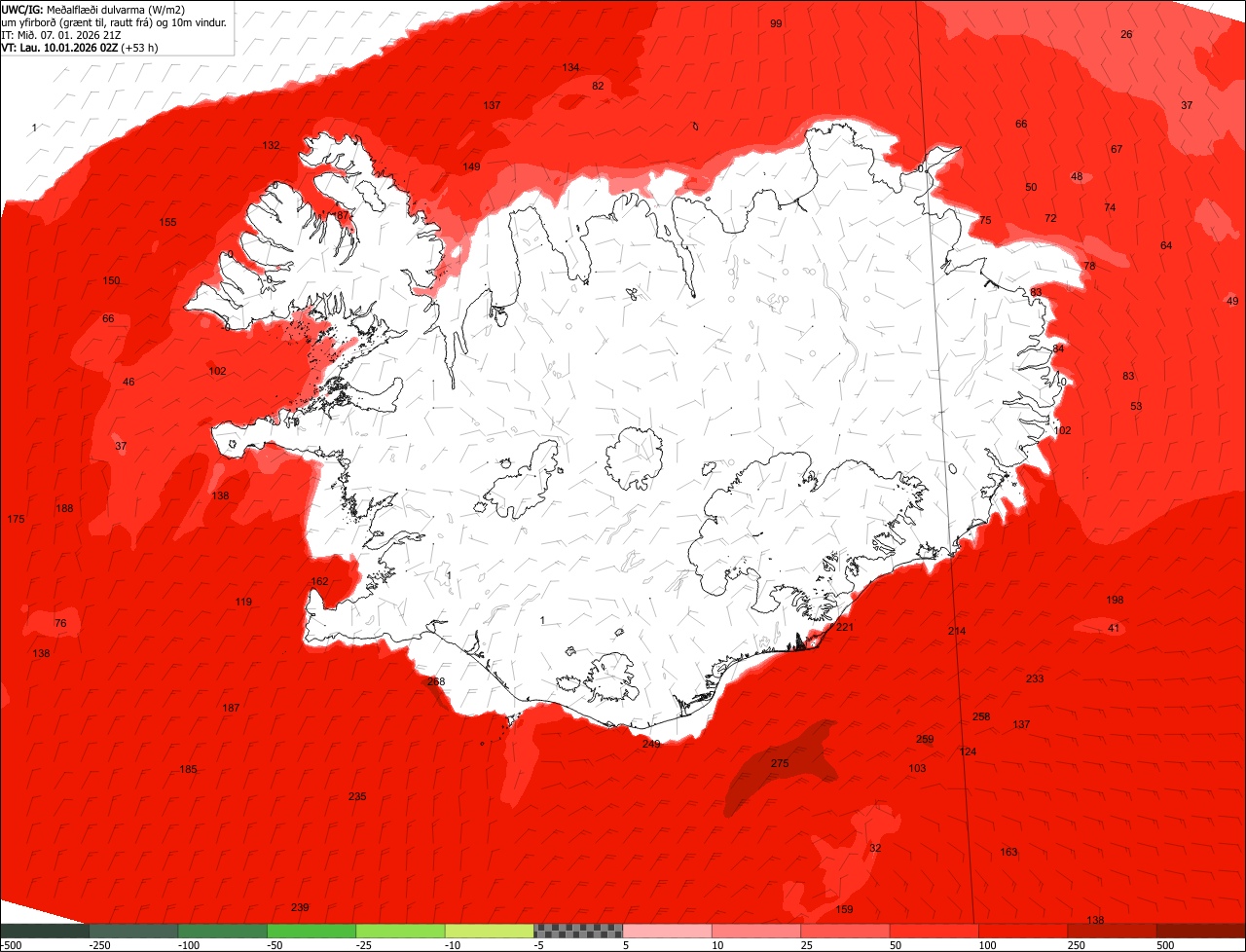The height and width of the screenshot is (952, 1246).
Task: Click the legend label -250
Action: point(98,945)
